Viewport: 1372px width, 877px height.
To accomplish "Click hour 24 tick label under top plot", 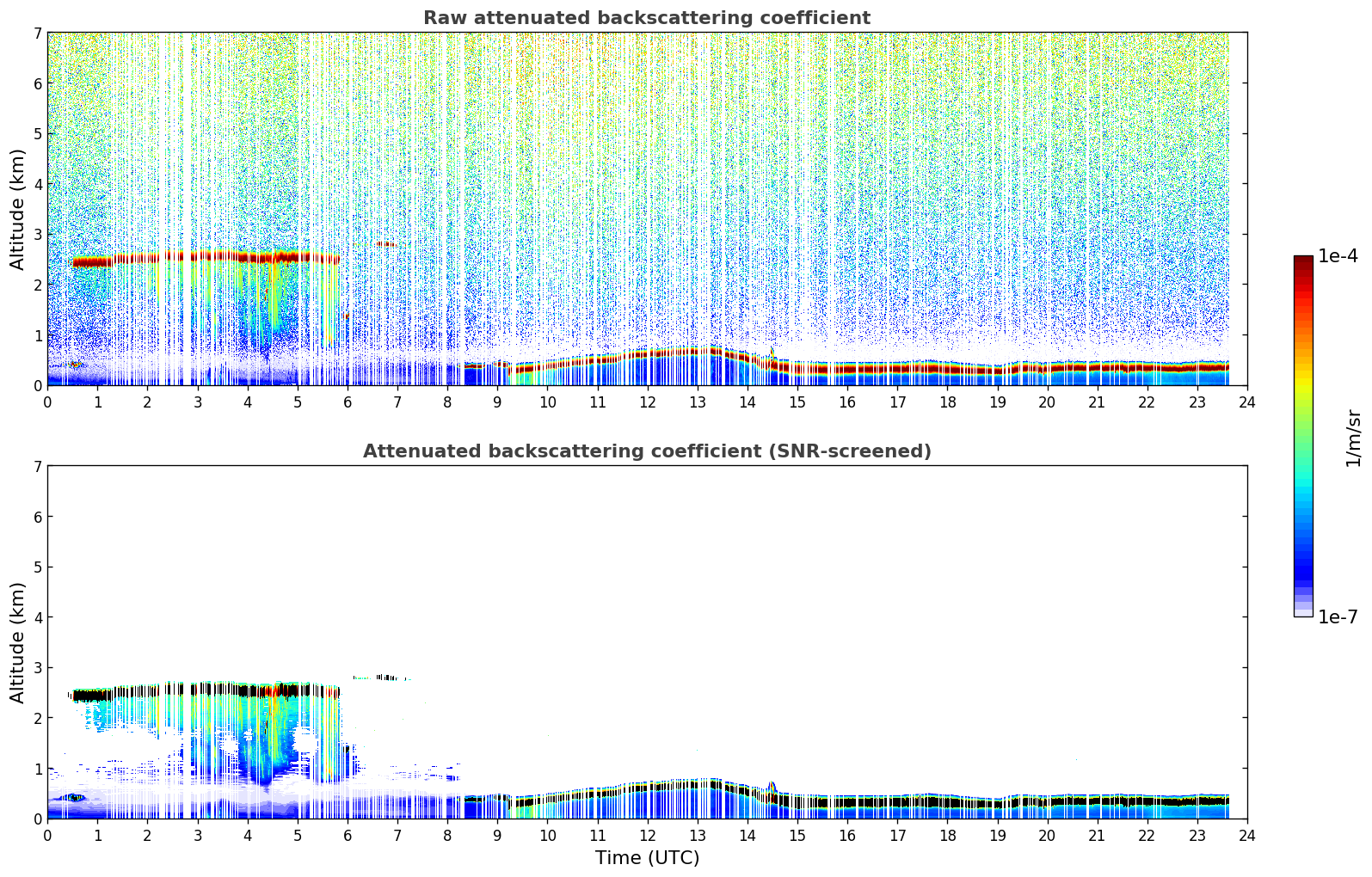I will pyautogui.click(x=1246, y=402).
